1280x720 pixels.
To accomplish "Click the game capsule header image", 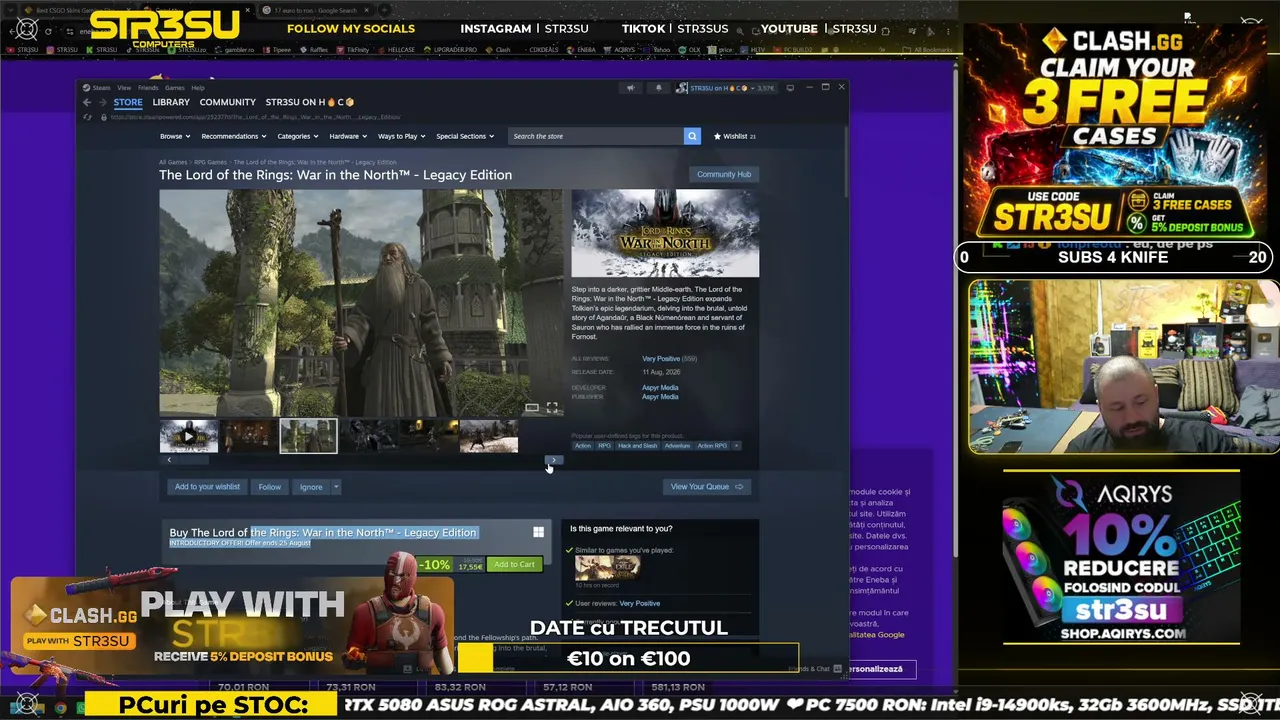I will (665, 233).
